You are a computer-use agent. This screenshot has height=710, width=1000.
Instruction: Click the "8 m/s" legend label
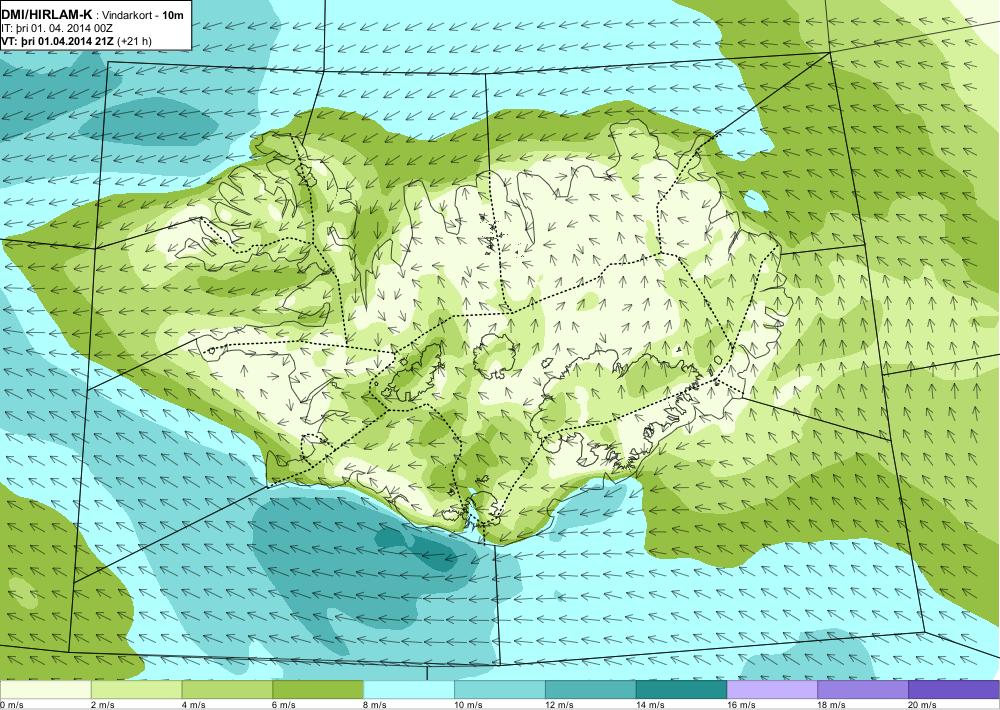point(375,705)
